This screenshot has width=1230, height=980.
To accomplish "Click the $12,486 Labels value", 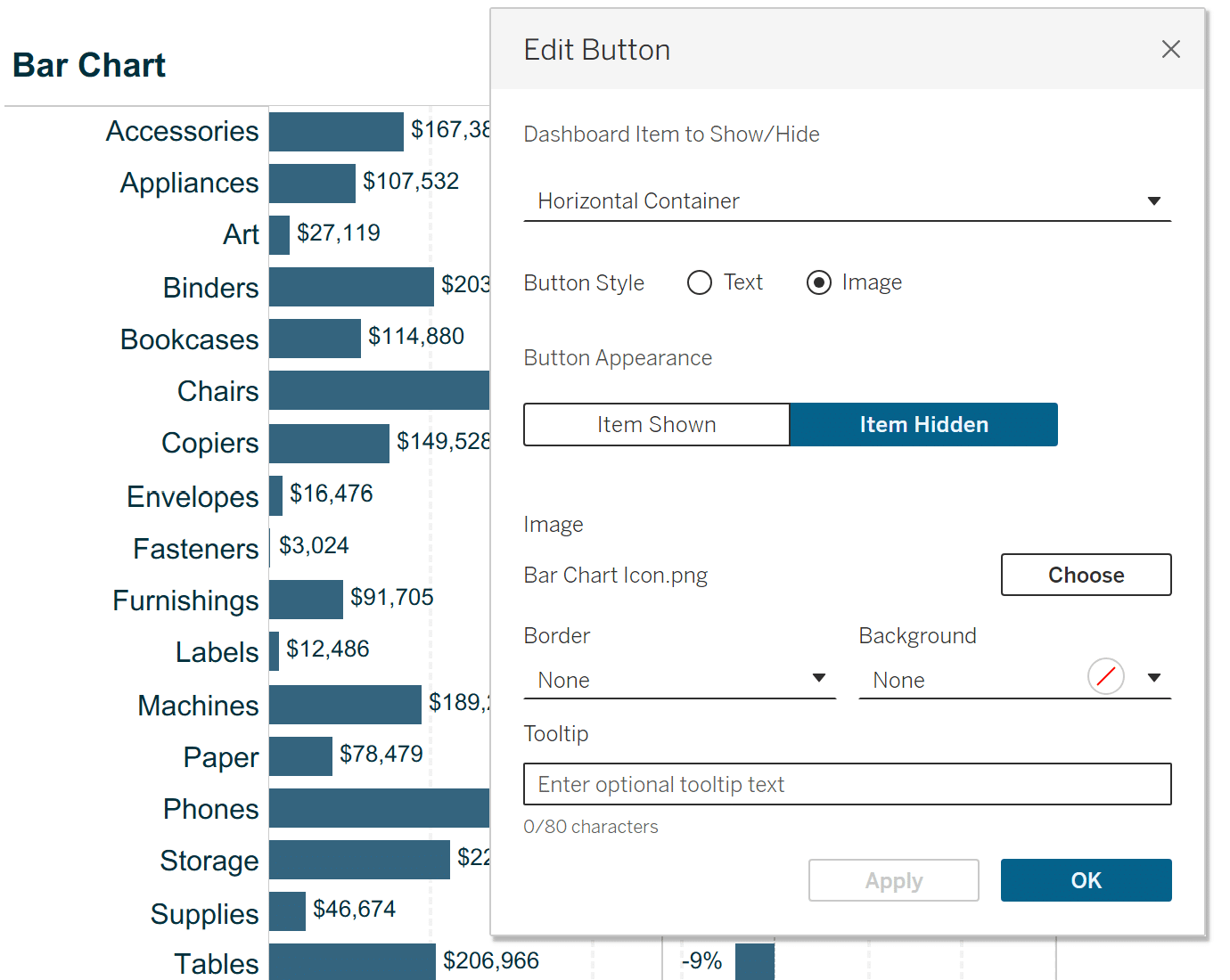I will point(327,649).
